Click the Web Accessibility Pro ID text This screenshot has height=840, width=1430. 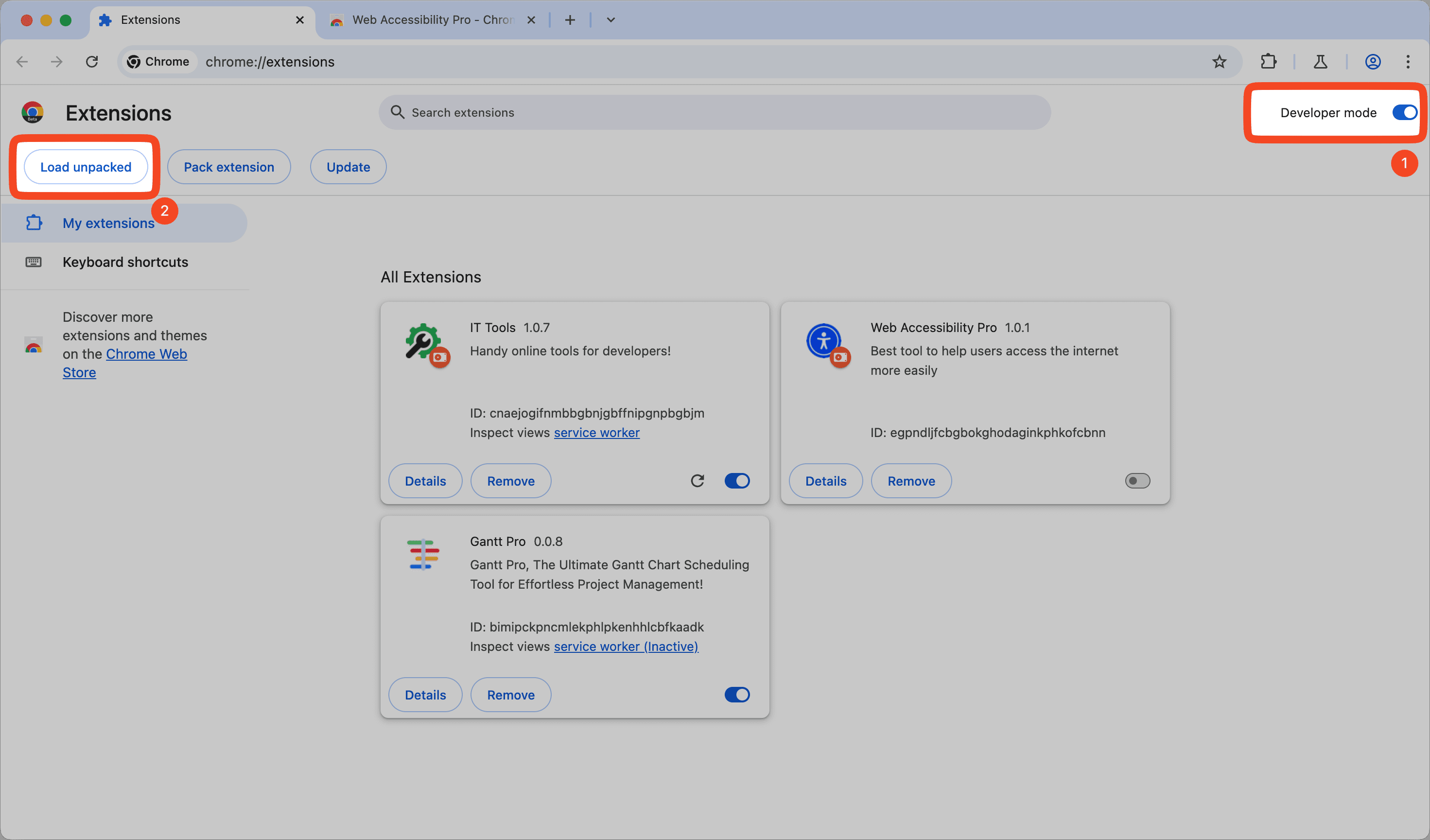pyautogui.click(x=988, y=433)
